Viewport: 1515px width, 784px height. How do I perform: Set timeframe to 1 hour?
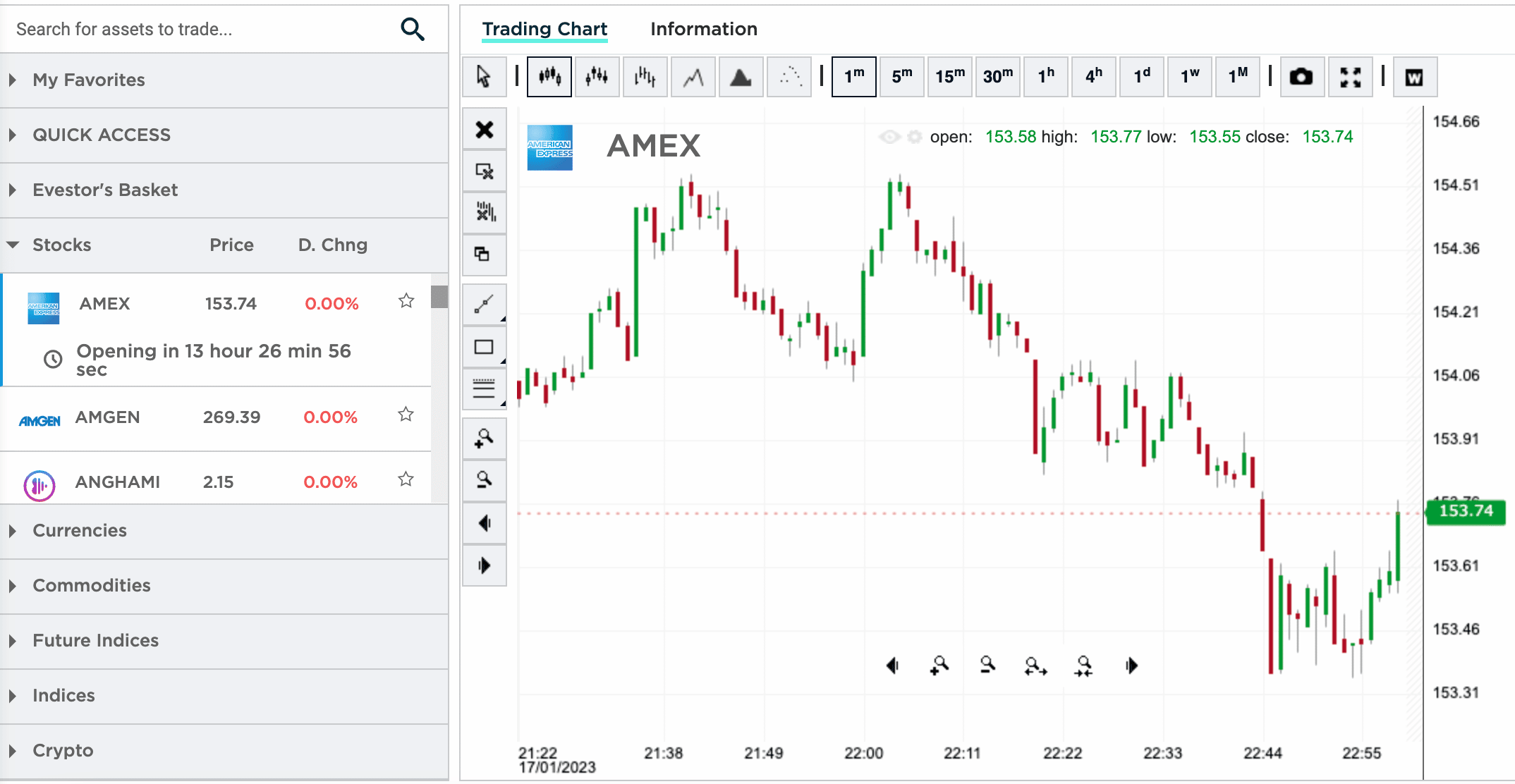[x=1046, y=76]
